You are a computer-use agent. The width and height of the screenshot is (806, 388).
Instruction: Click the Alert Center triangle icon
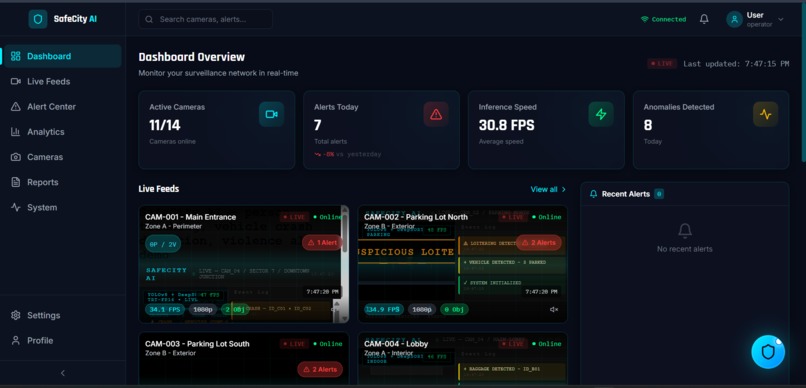coord(15,106)
